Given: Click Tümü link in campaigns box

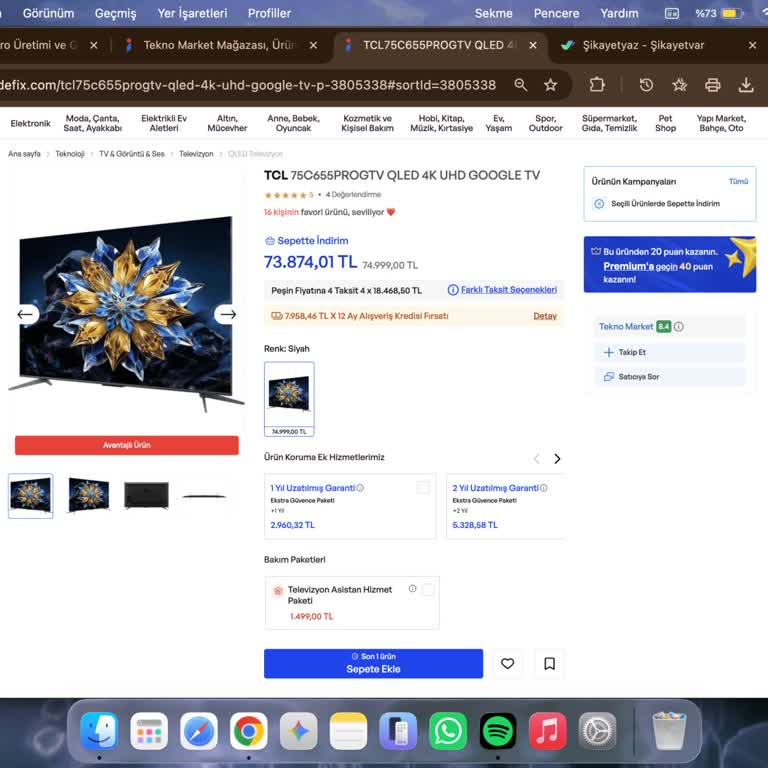Looking at the screenshot, I should [x=738, y=181].
